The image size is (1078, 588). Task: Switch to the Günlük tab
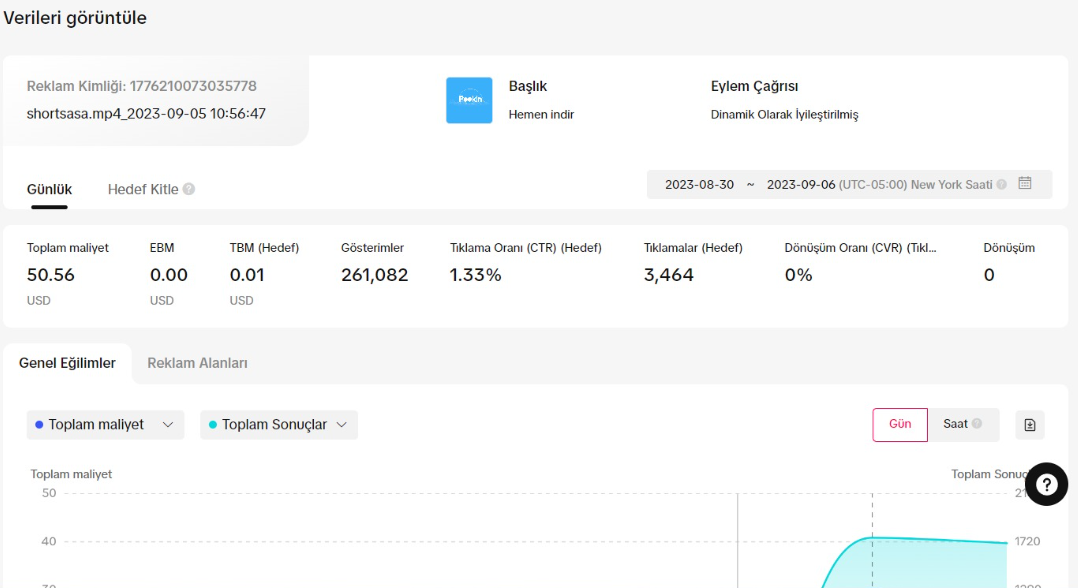click(x=50, y=189)
